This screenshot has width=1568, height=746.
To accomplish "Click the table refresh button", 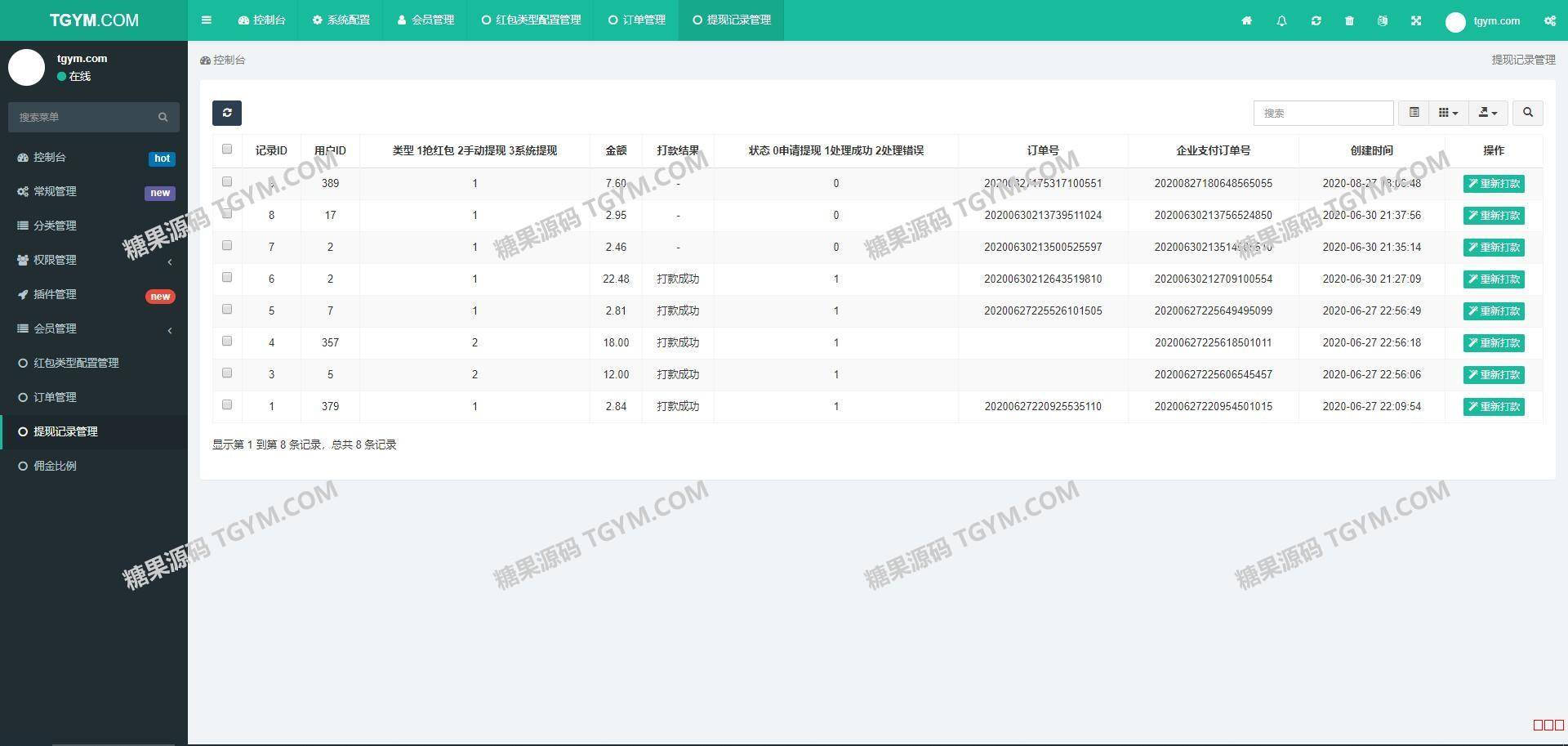I will click(227, 113).
